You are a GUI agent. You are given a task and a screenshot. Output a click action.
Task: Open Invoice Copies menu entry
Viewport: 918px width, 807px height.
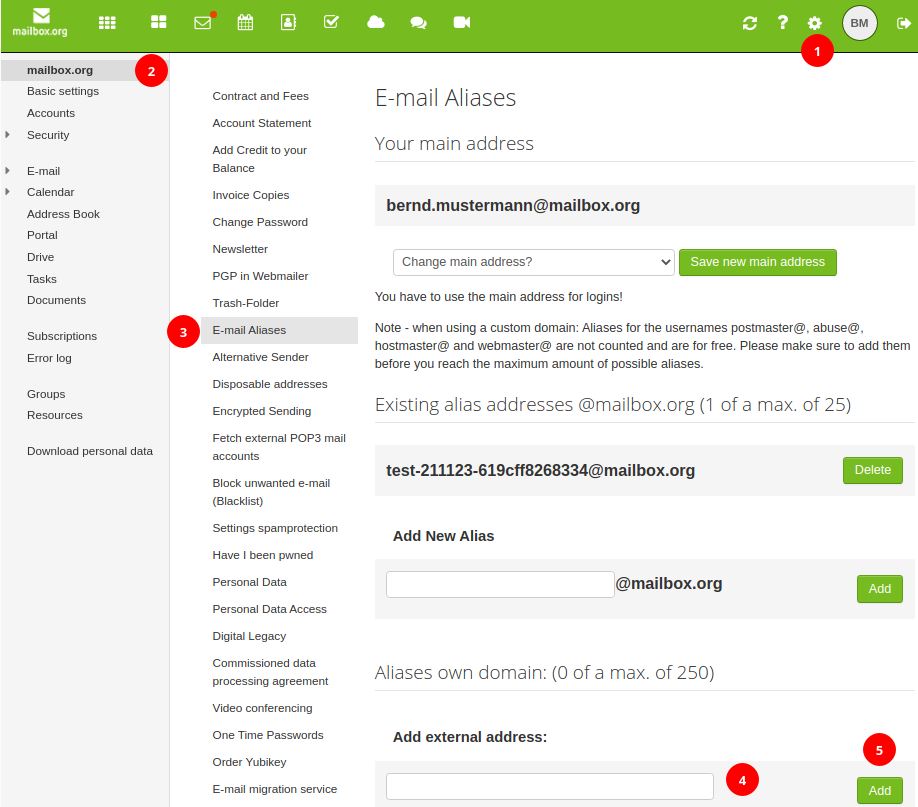point(251,195)
